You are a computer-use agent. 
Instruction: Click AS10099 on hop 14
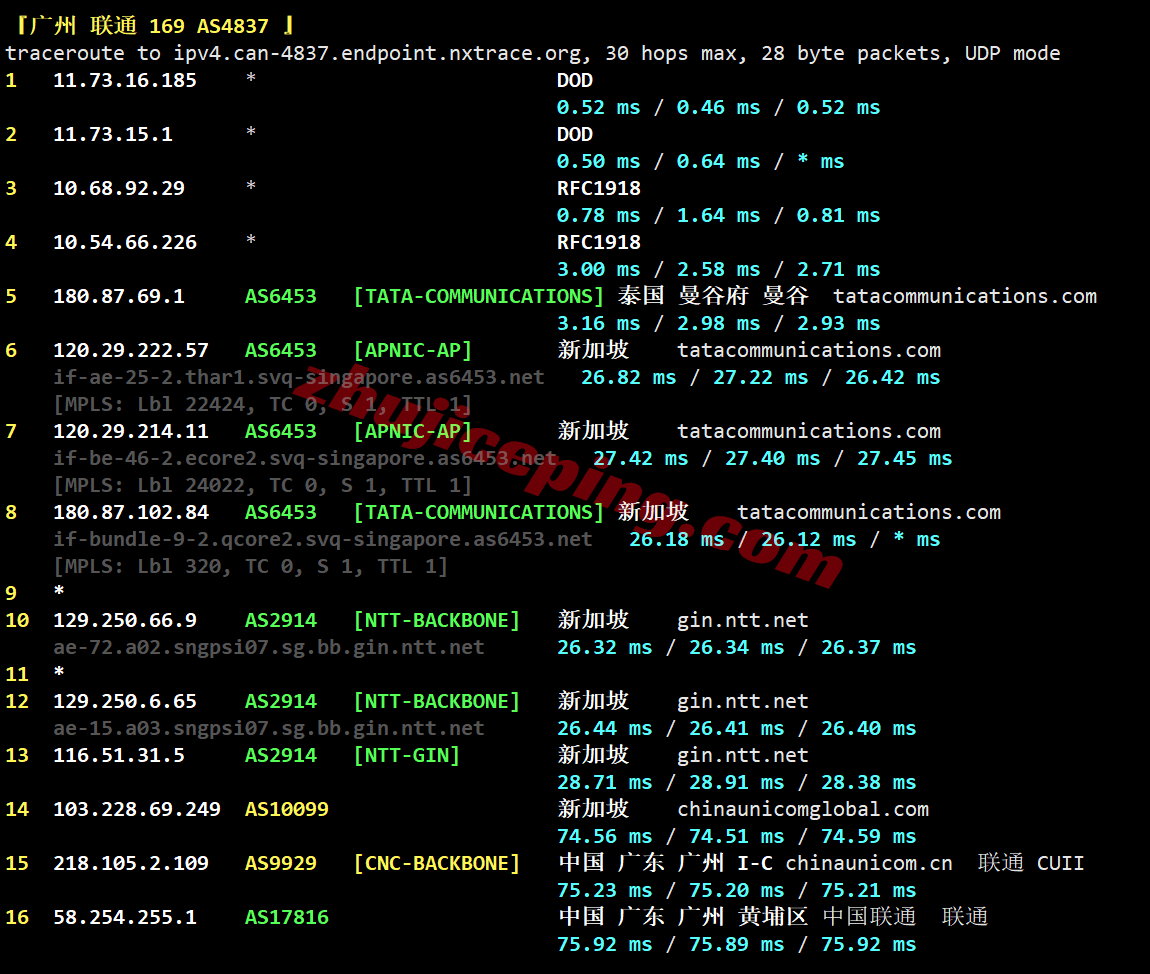pyautogui.click(x=287, y=809)
